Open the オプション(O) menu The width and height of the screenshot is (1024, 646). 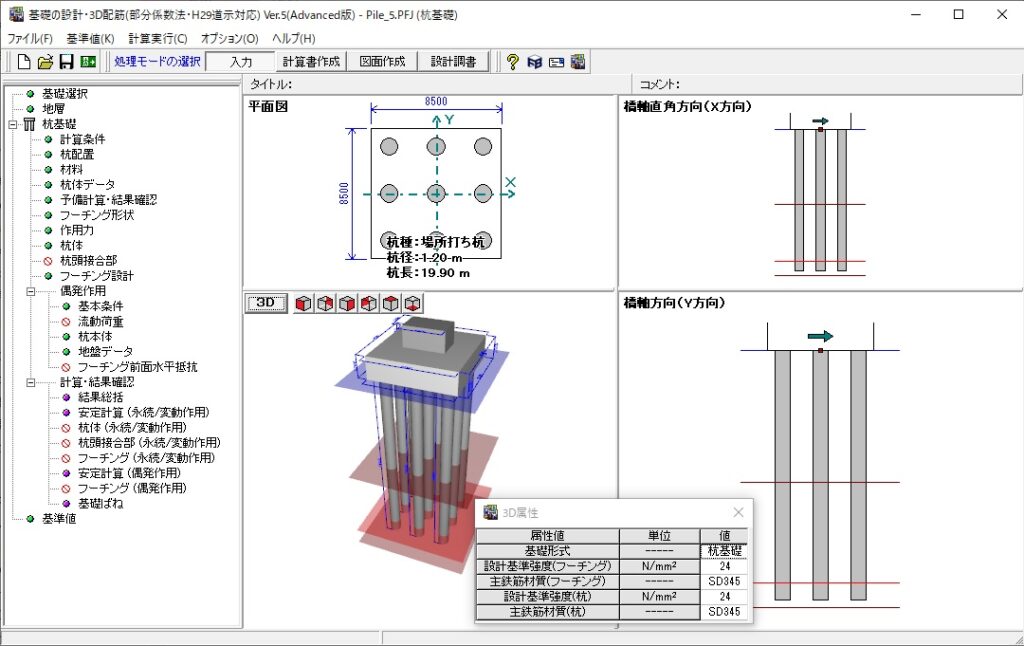click(229, 38)
